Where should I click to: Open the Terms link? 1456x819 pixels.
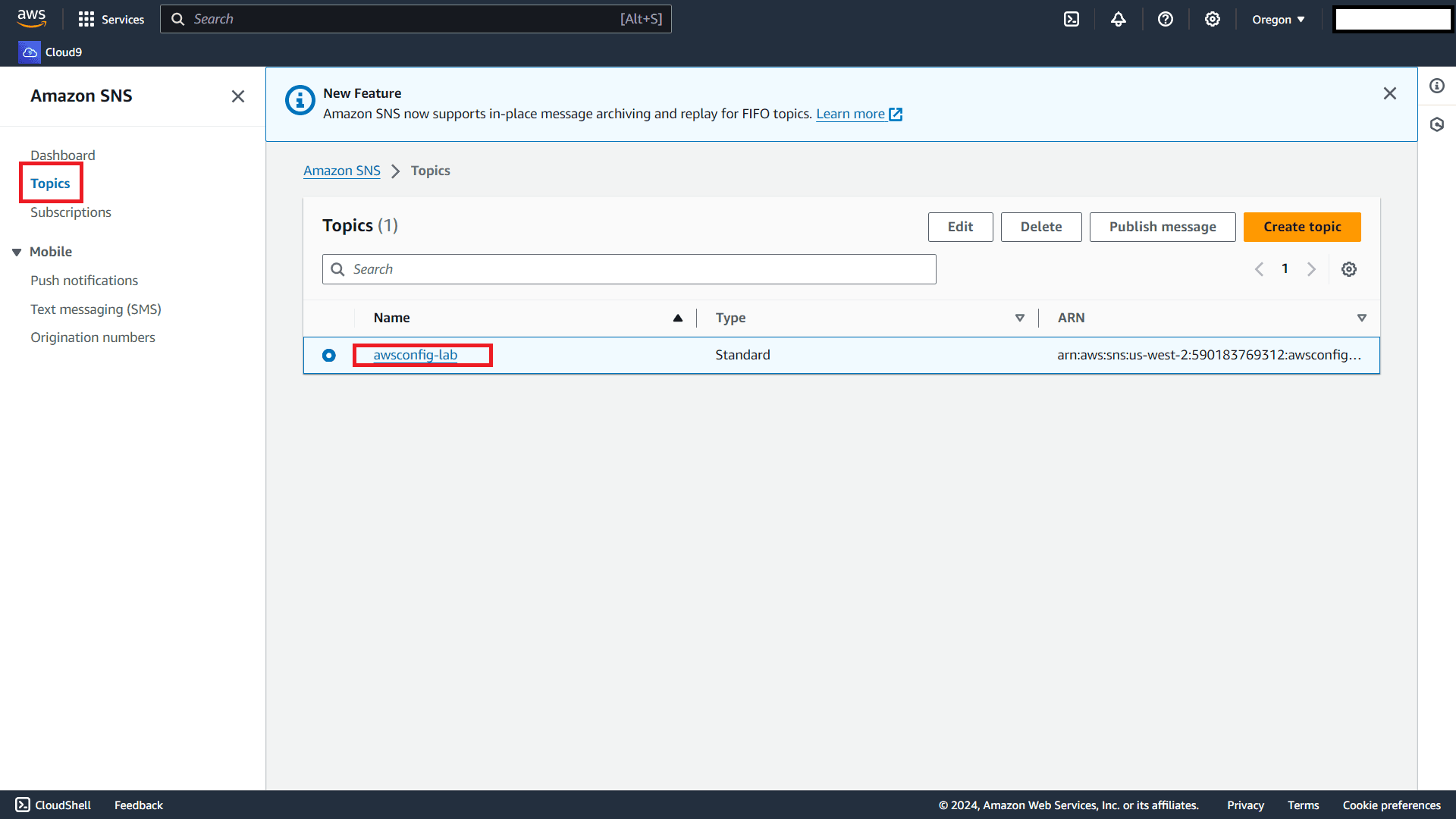(x=1303, y=805)
